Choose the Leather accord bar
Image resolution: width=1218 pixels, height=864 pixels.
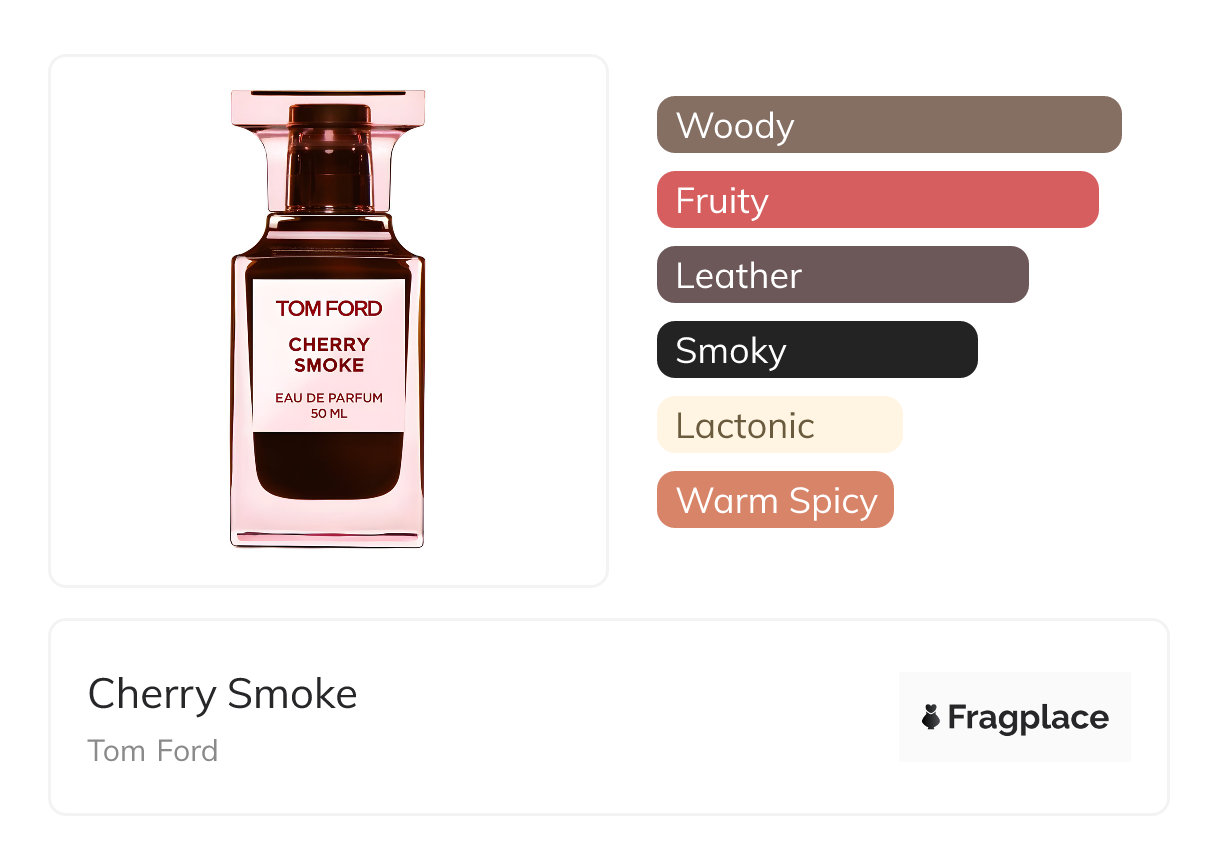click(843, 275)
